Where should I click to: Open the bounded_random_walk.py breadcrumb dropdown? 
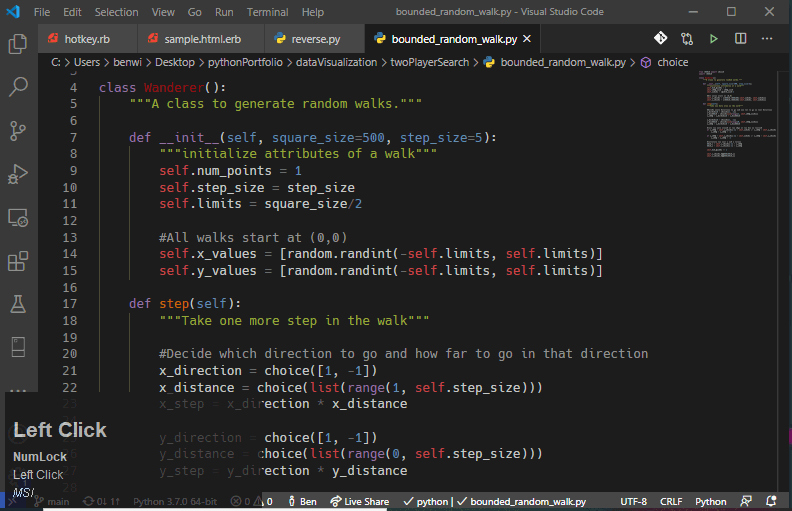click(563, 62)
